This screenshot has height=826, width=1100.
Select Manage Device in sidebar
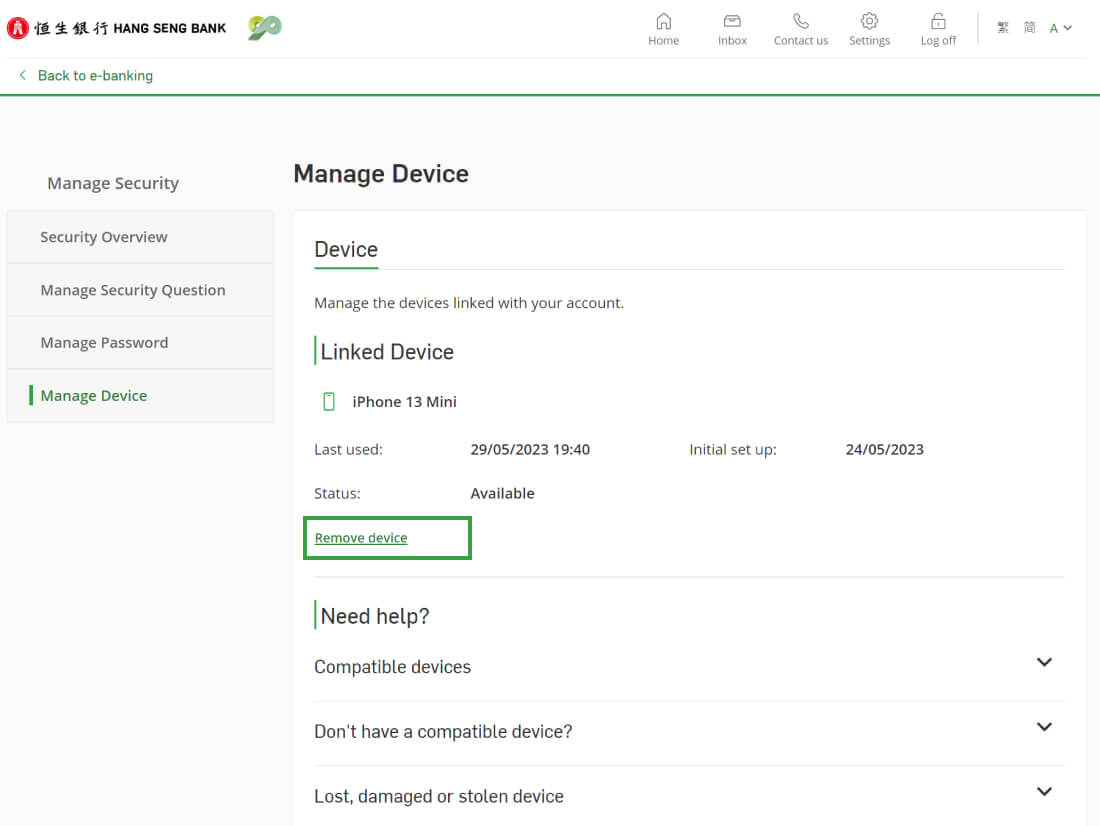tap(94, 396)
